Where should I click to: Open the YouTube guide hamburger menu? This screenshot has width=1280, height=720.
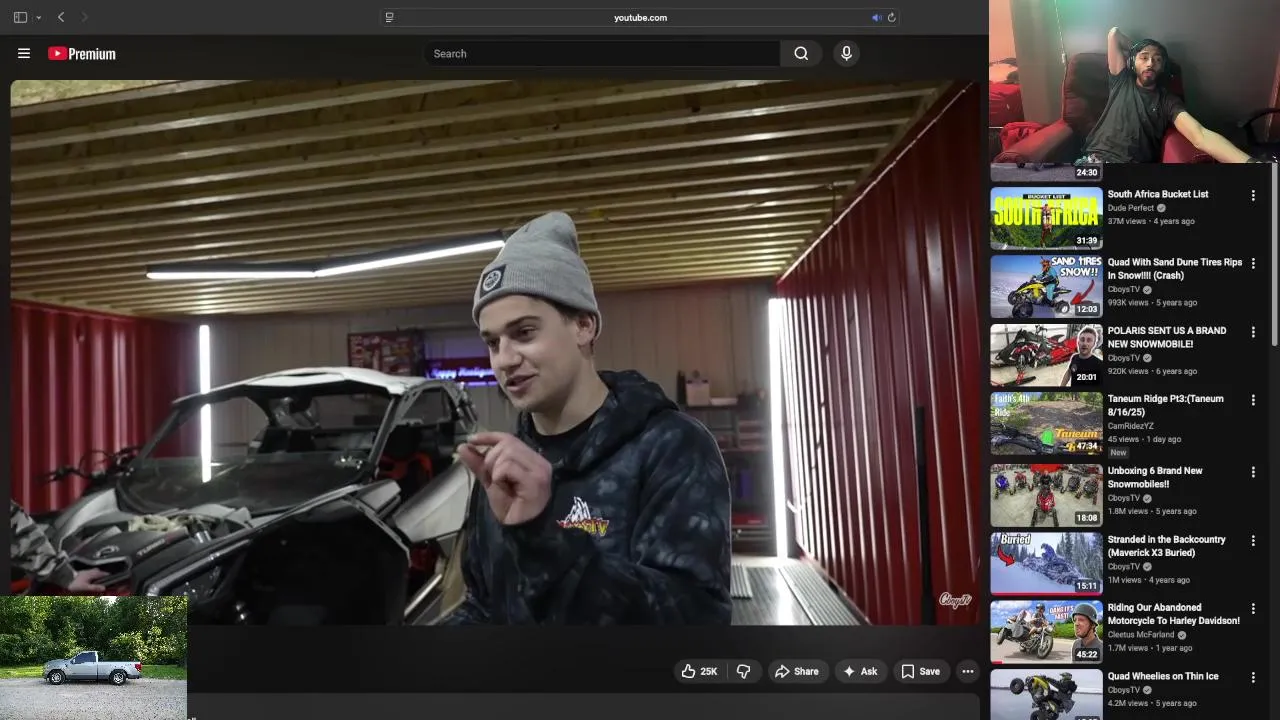click(24, 54)
